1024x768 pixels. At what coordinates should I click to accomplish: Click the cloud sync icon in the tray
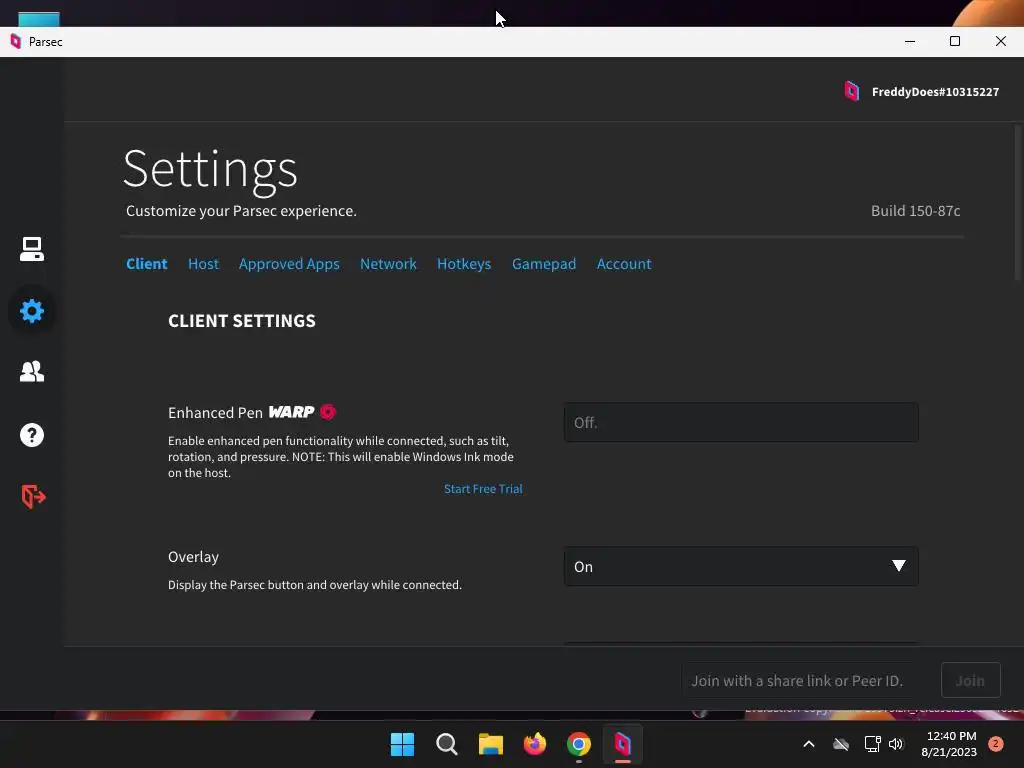(x=841, y=744)
